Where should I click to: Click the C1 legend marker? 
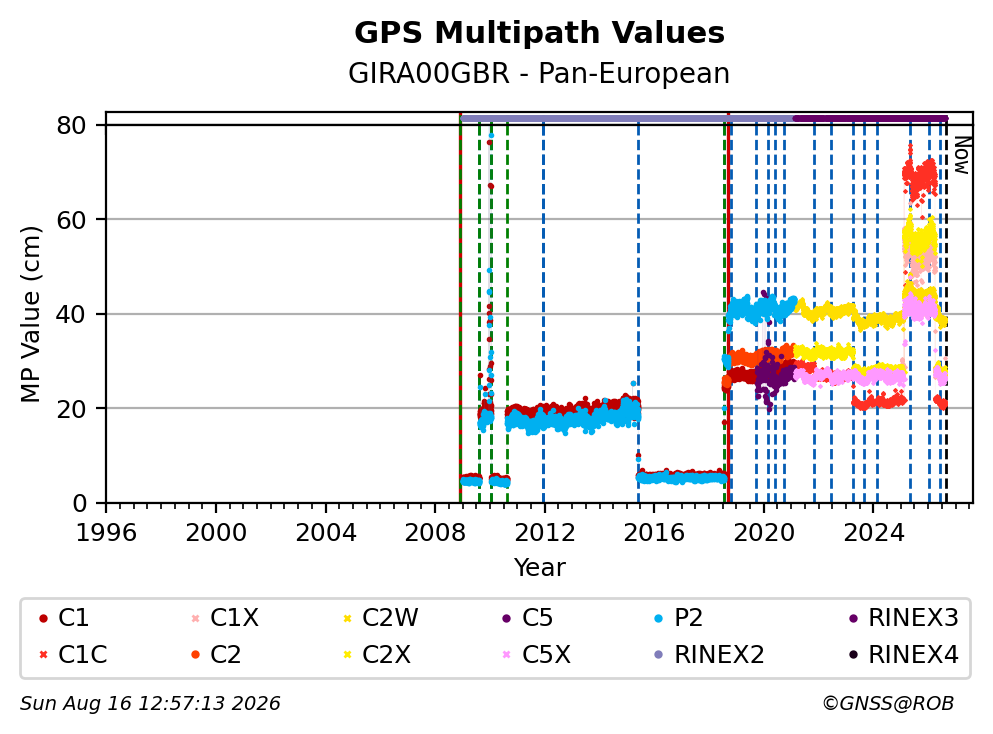(x=43, y=618)
